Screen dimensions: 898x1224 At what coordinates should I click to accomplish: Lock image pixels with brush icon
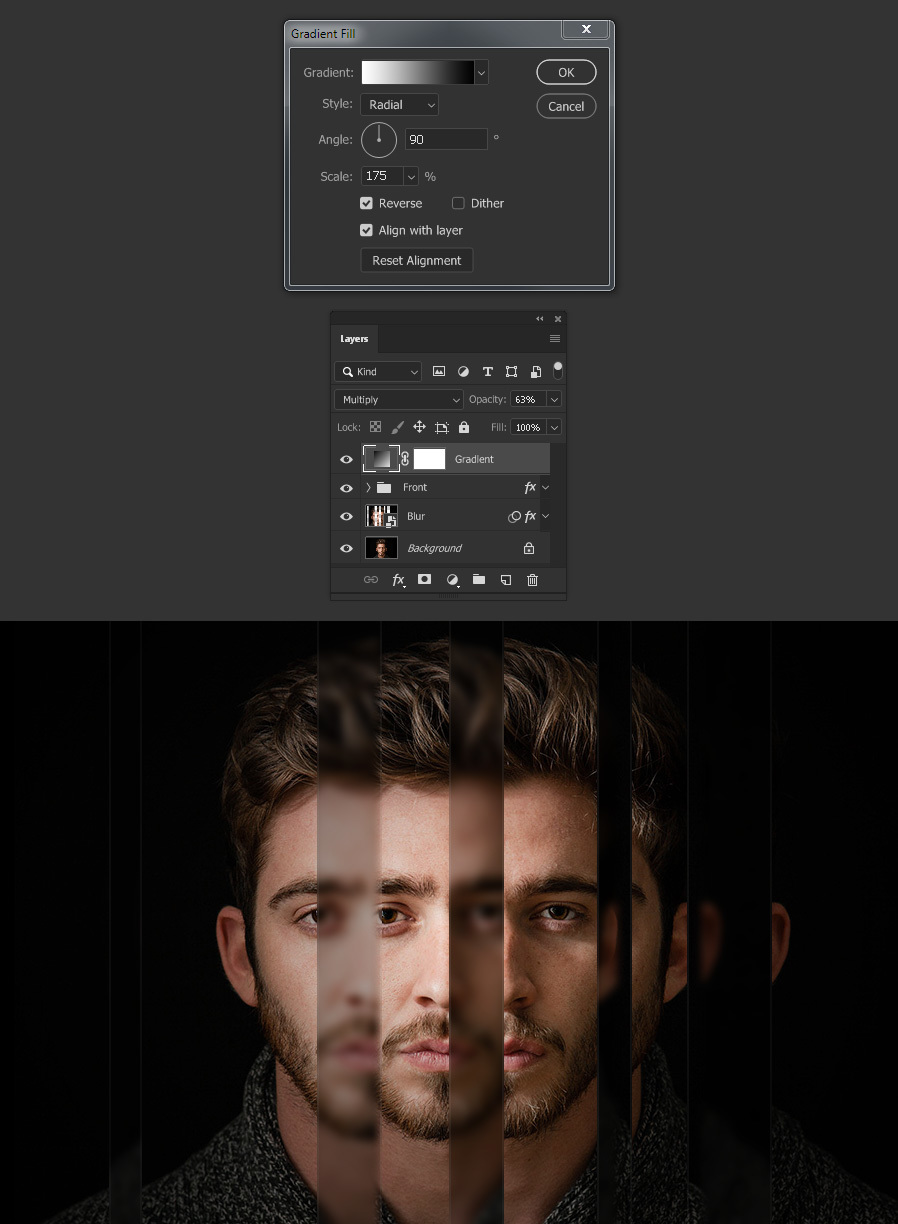click(397, 427)
